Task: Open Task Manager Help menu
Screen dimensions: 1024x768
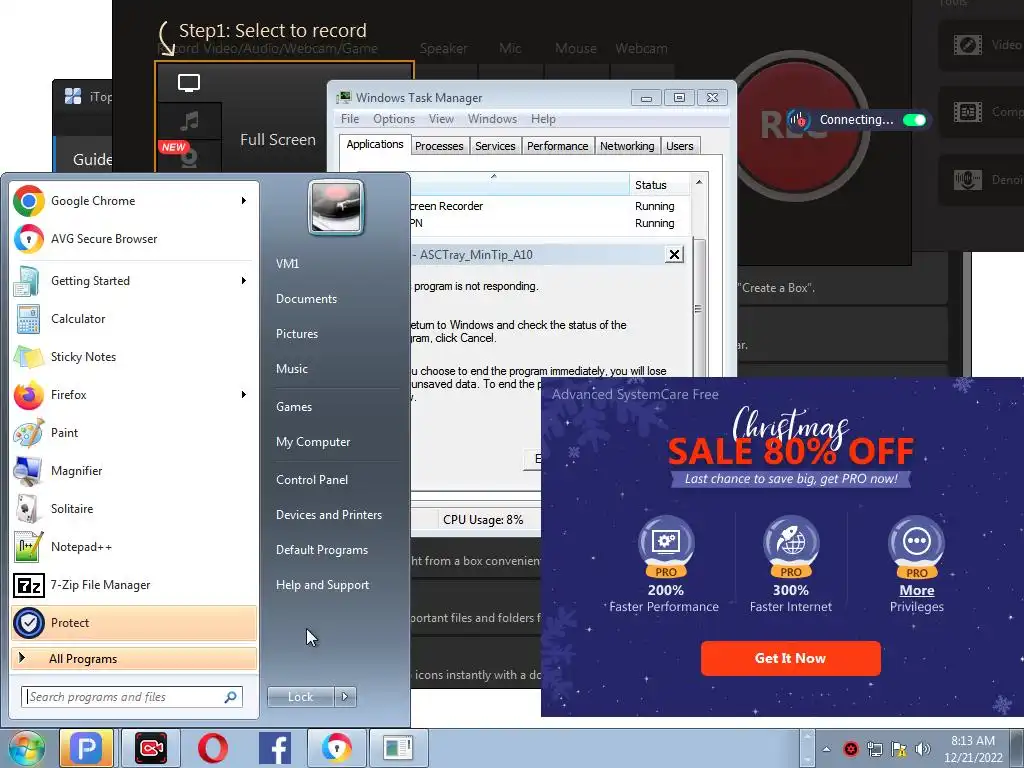Action: (x=543, y=119)
